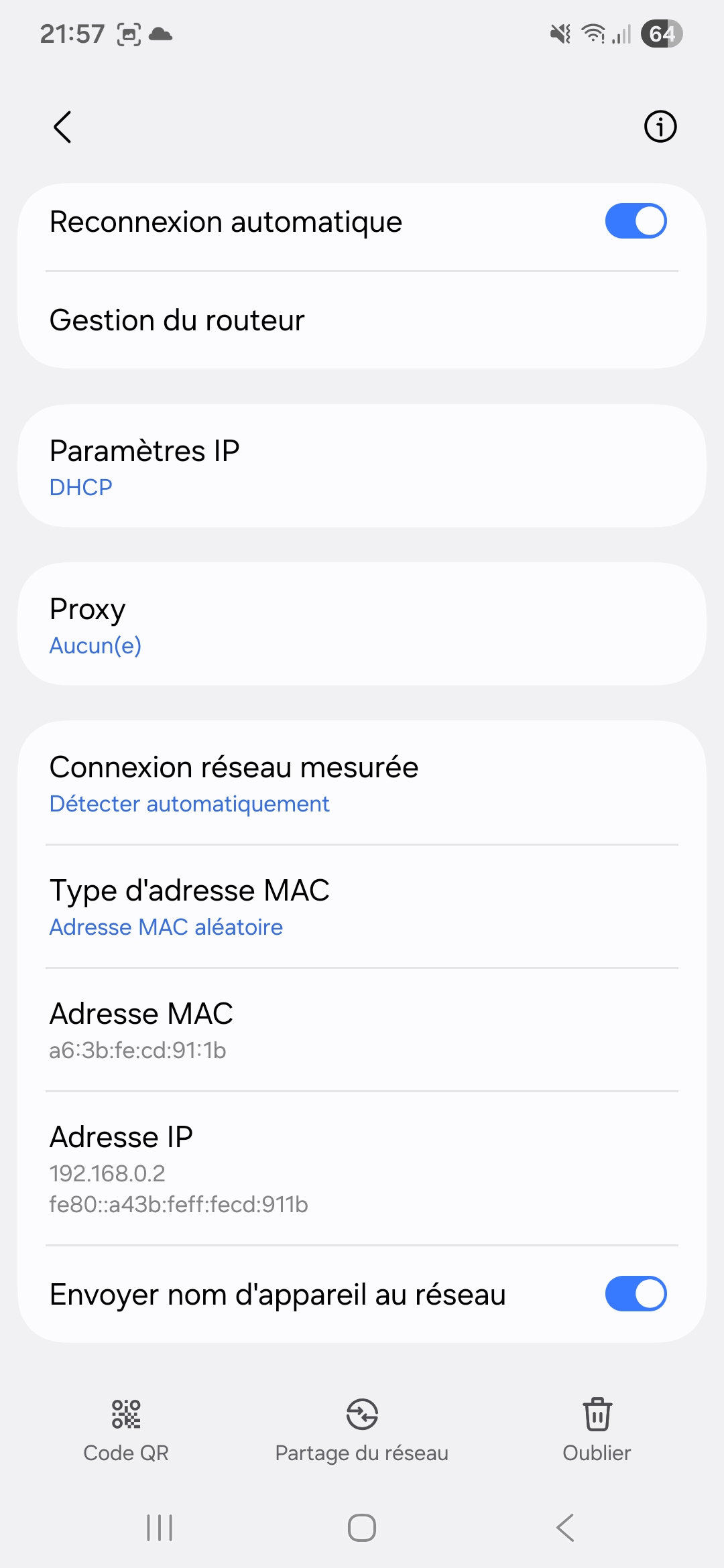The image size is (724, 1568).
Task: Open Connexion réseau mesurée options
Action: click(362, 783)
